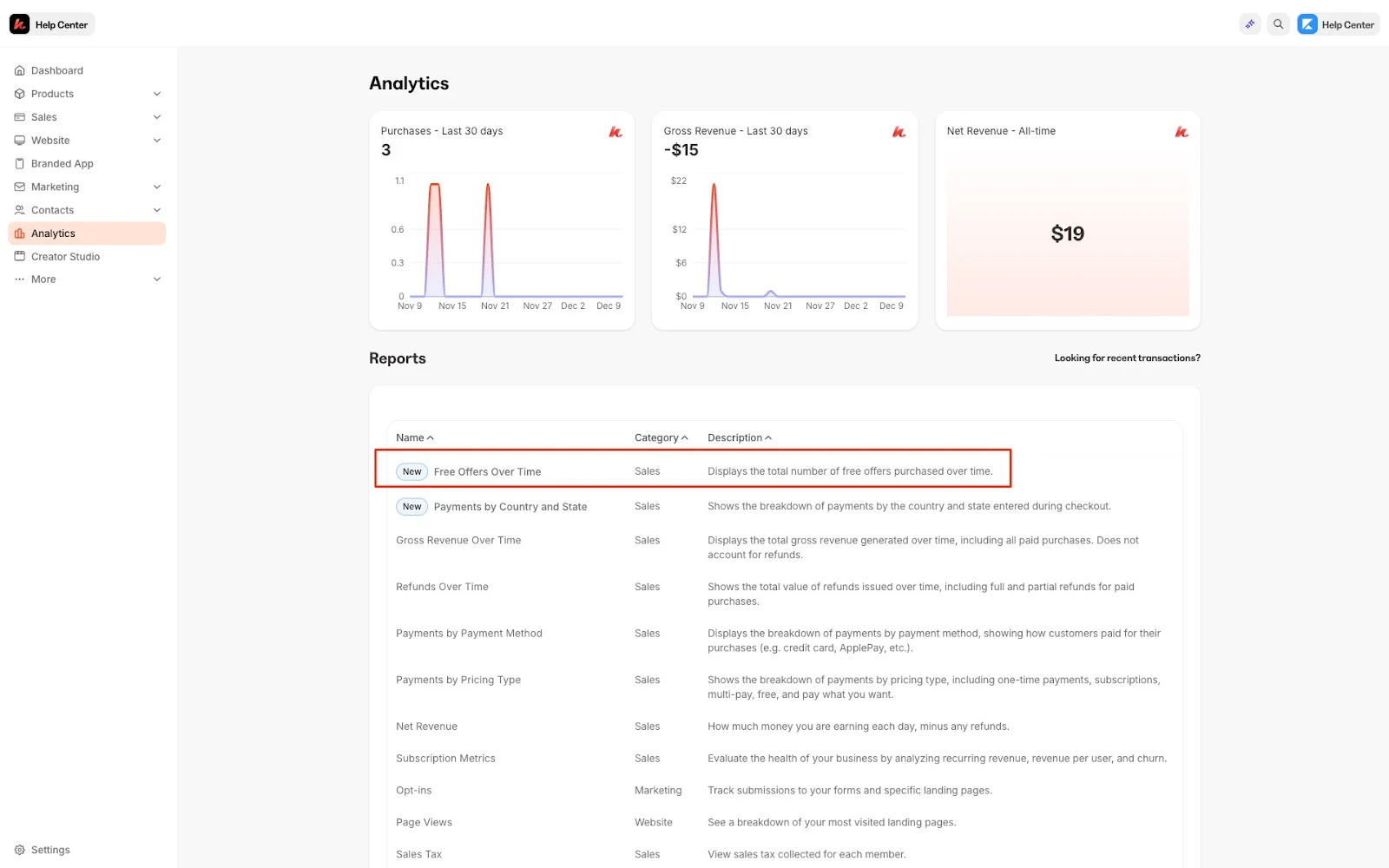Click the Kajabi logo icon in top-left

point(19,24)
